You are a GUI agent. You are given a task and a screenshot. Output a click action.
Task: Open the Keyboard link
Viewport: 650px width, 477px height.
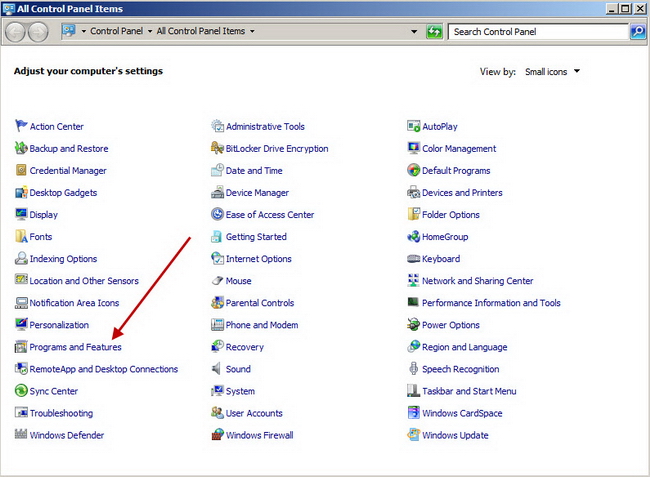[441, 259]
